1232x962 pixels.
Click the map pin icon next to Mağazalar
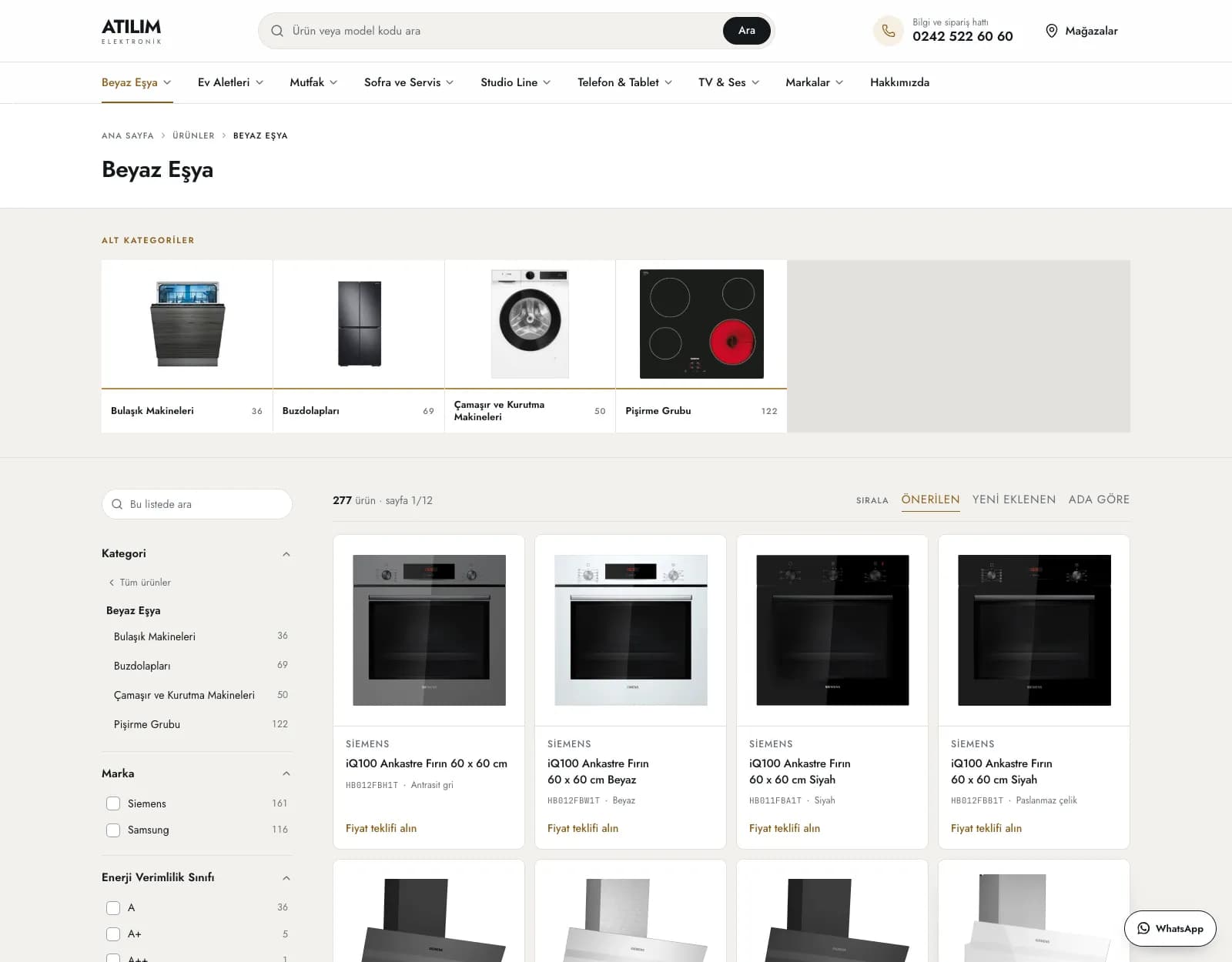tap(1052, 31)
